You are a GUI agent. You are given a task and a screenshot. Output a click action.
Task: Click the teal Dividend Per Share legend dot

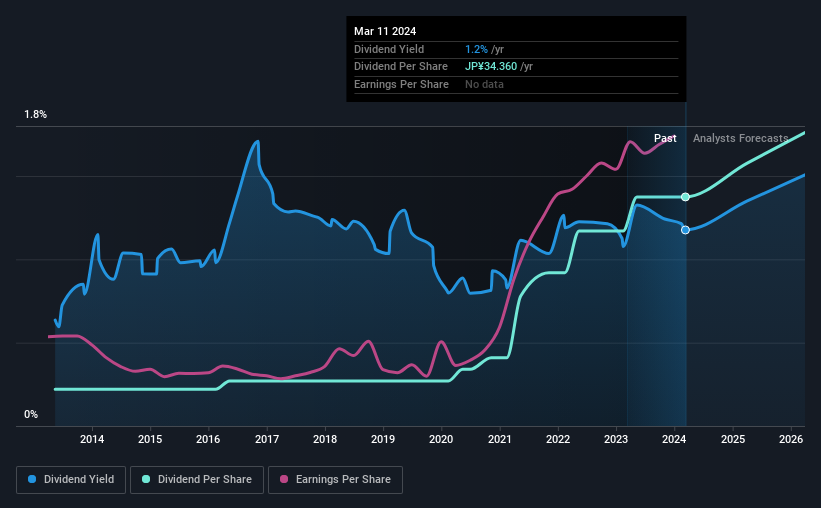(146, 479)
